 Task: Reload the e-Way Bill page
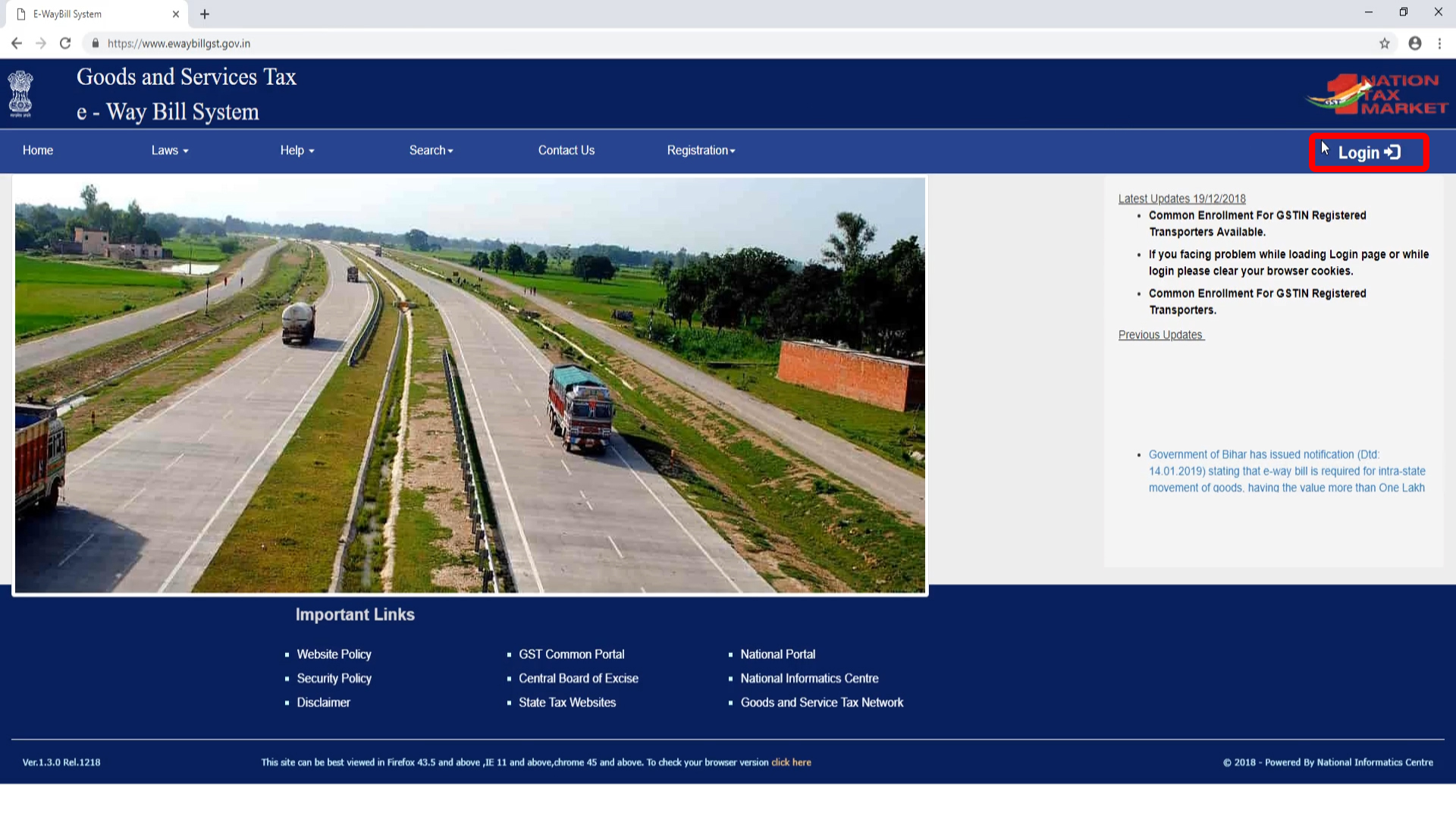pos(65,43)
